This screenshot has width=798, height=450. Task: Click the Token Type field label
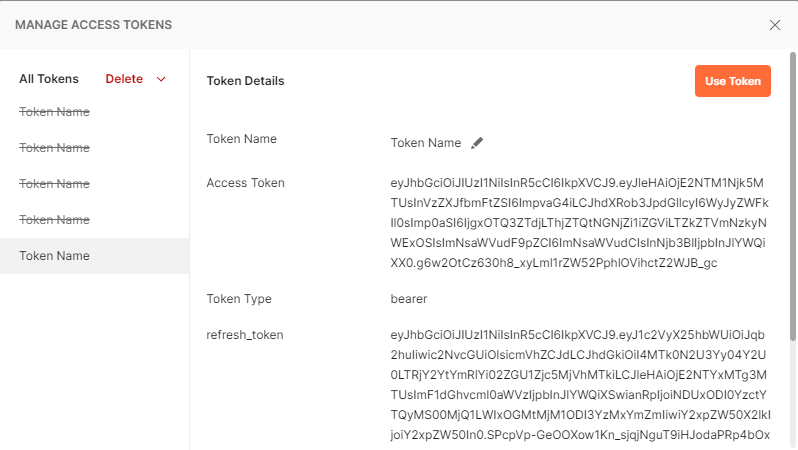point(239,299)
